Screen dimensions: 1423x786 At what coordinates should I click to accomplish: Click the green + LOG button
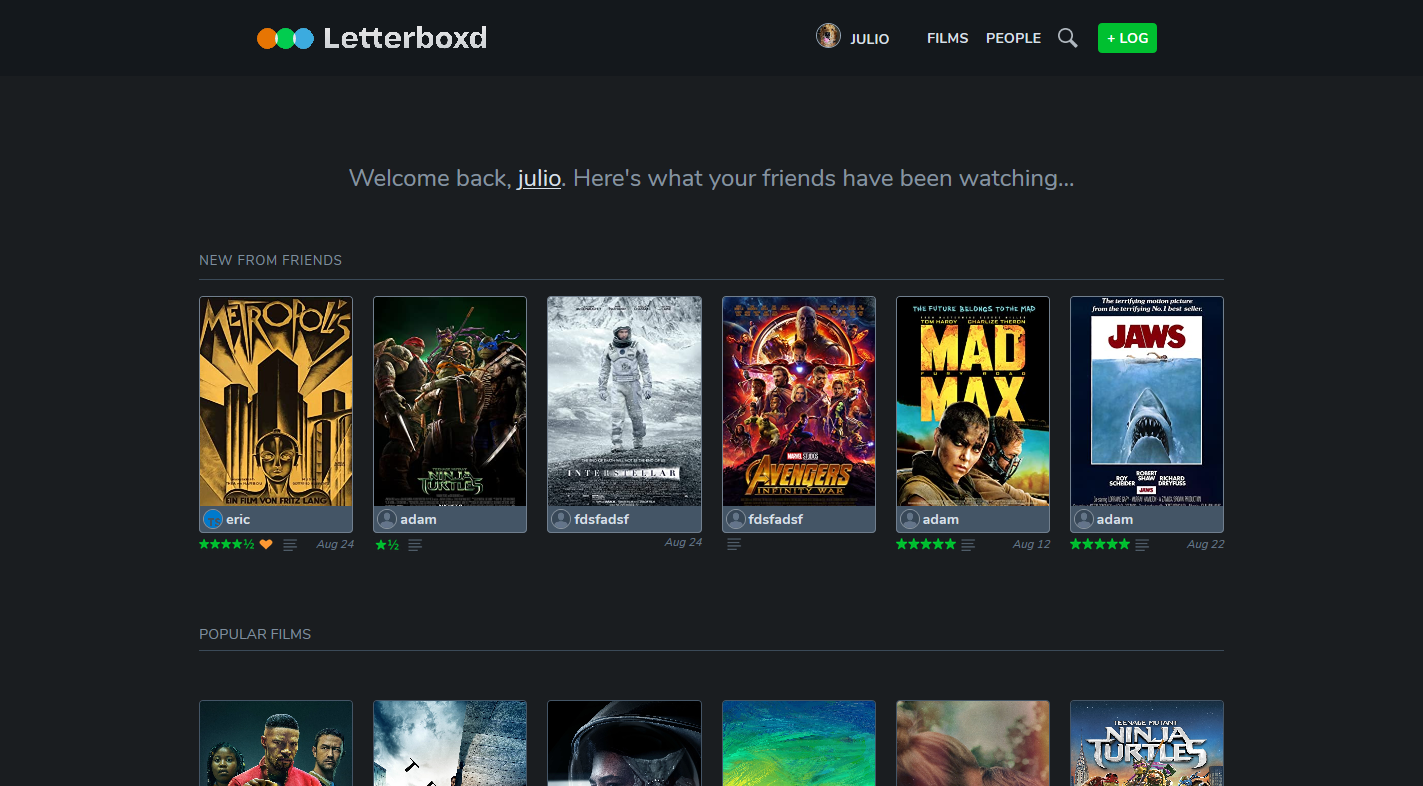[x=1127, y=38]
